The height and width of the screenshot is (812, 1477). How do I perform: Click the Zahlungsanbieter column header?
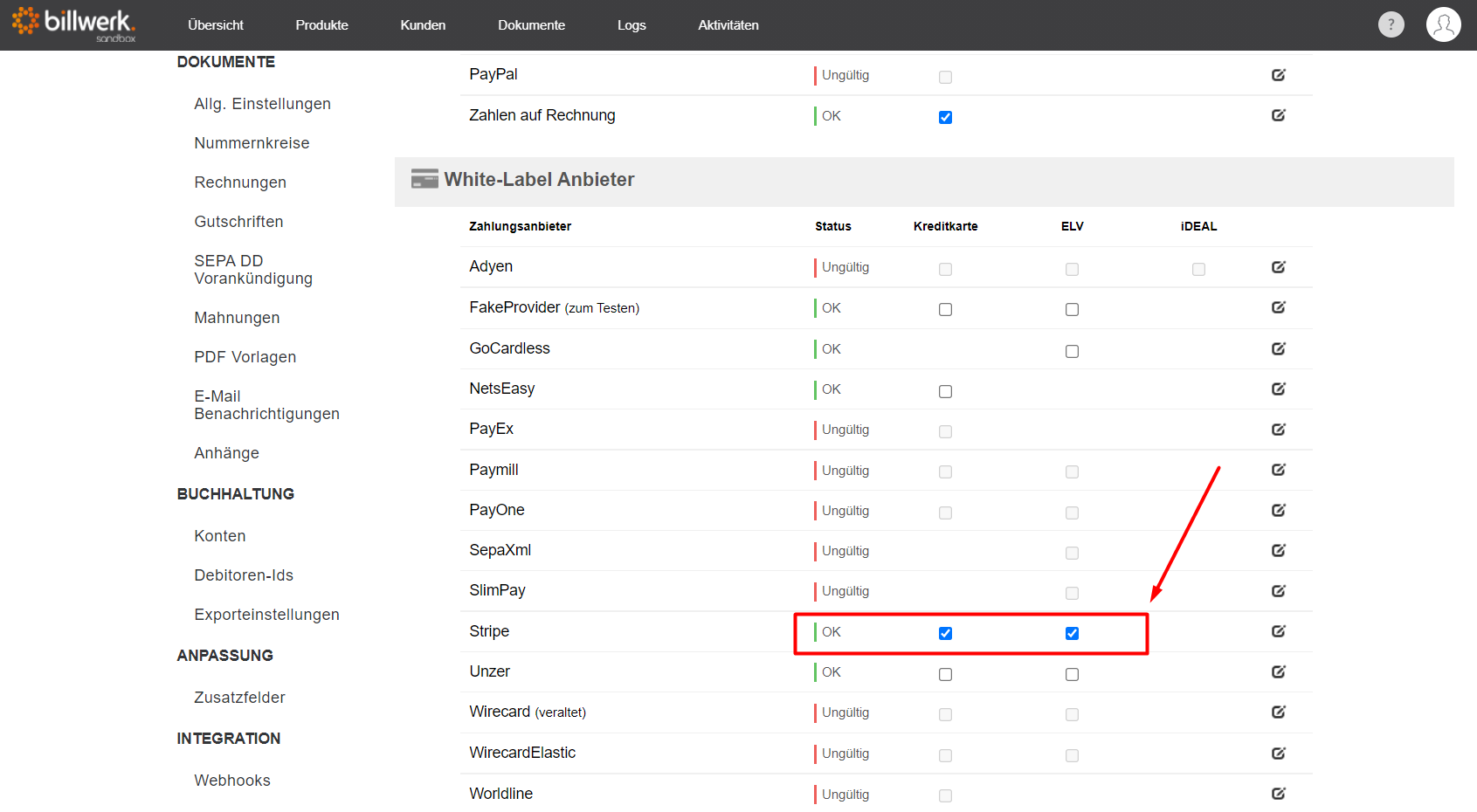520,226
